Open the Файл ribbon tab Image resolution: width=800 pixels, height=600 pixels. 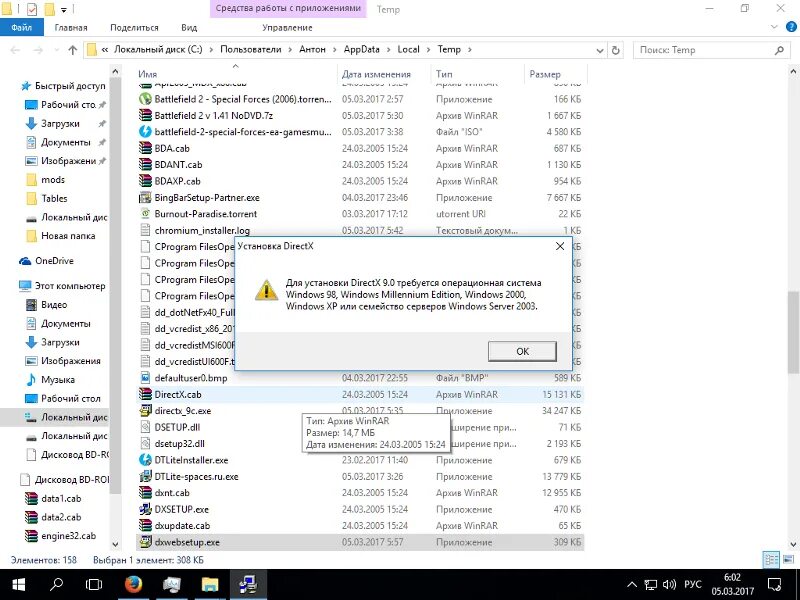click(21, 28)
